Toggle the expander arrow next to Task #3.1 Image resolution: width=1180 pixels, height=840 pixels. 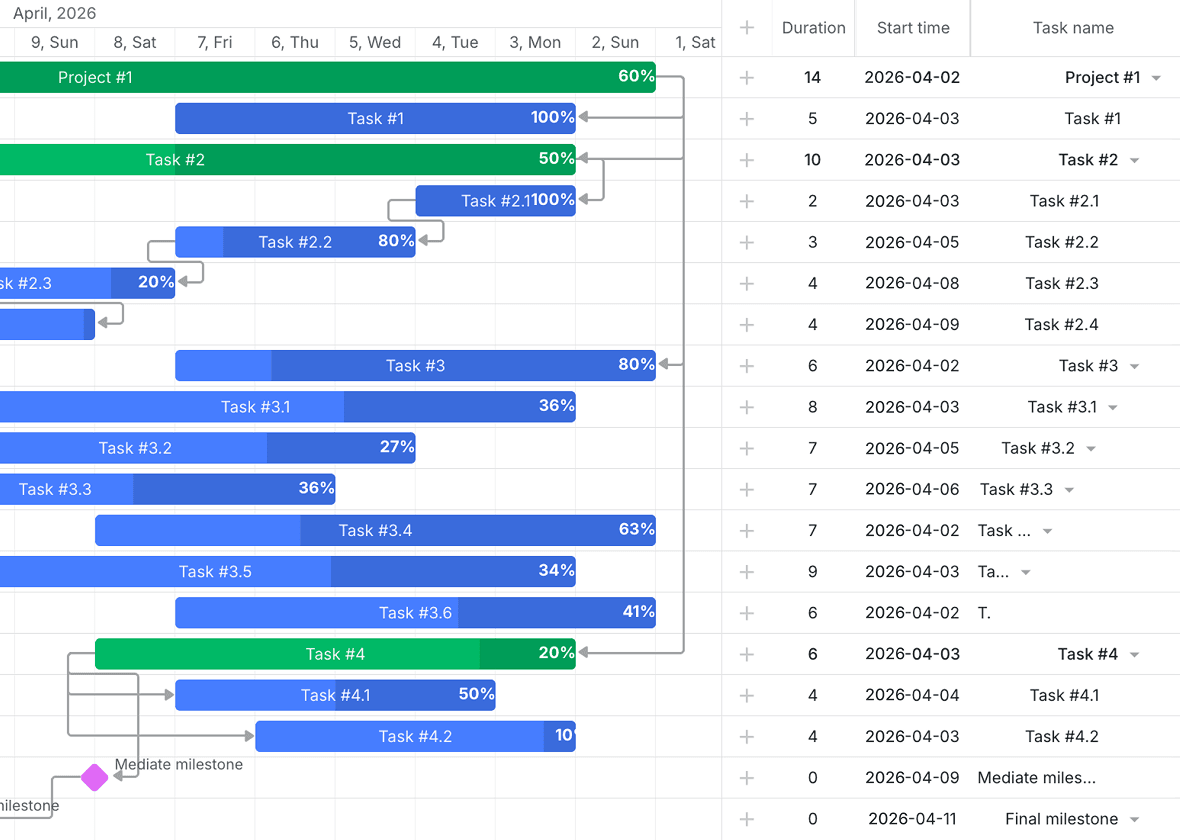(1113, 408)
